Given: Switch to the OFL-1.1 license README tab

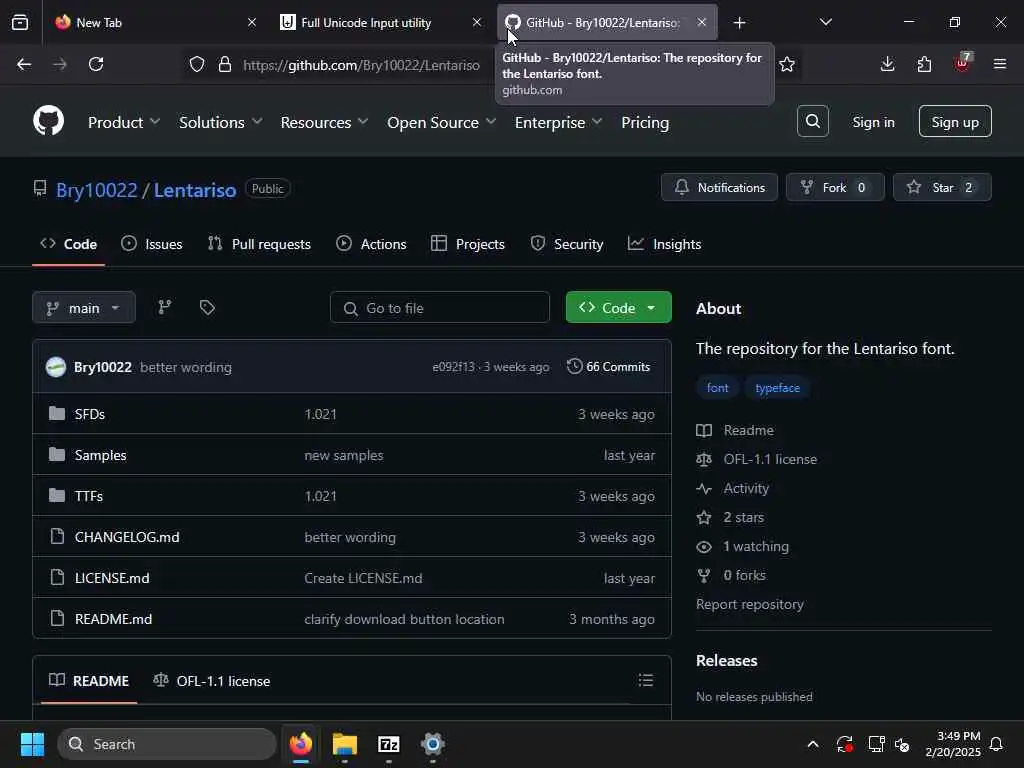Looking at the screenshot, I should (211, 680).
